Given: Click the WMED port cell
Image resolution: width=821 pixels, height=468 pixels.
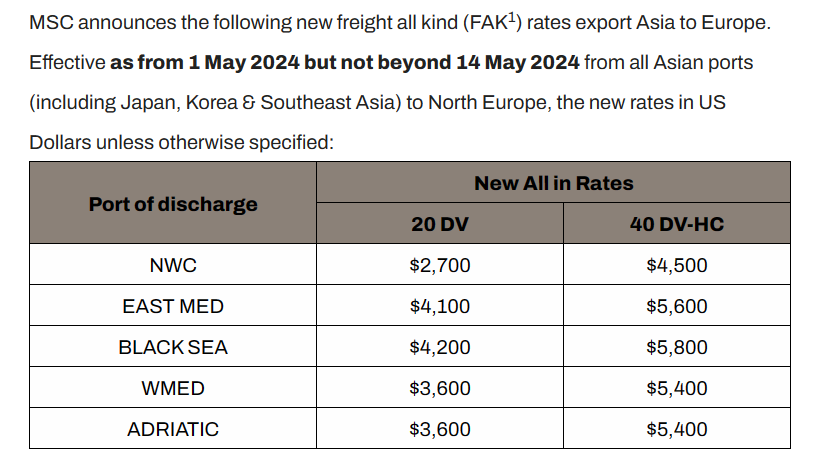Looking at the screenshot, I should 173,387.
